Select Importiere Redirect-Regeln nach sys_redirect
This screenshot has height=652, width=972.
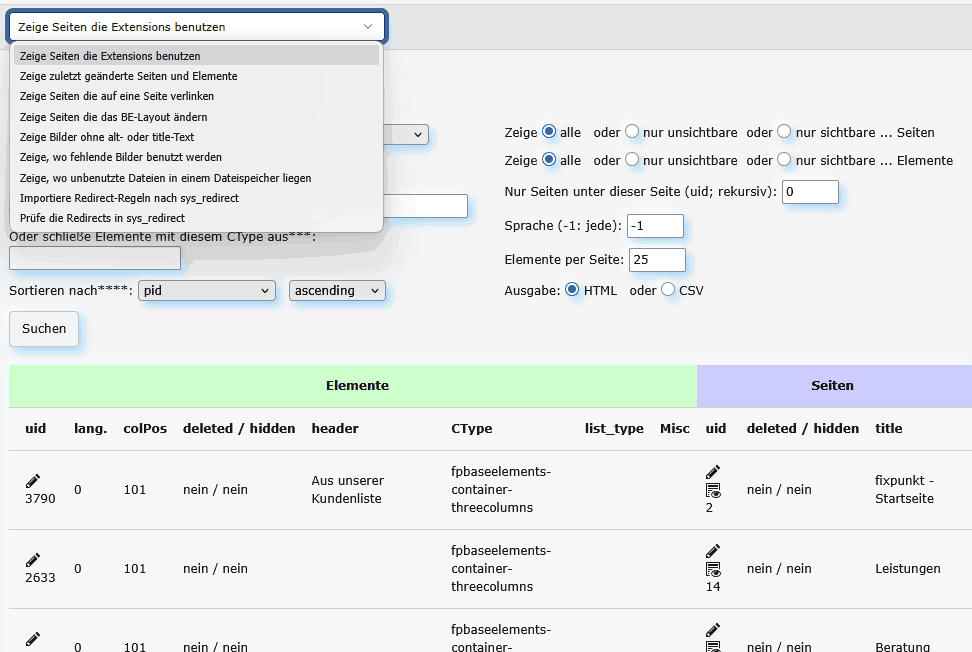pyautogui.click(x=196, y=198)
